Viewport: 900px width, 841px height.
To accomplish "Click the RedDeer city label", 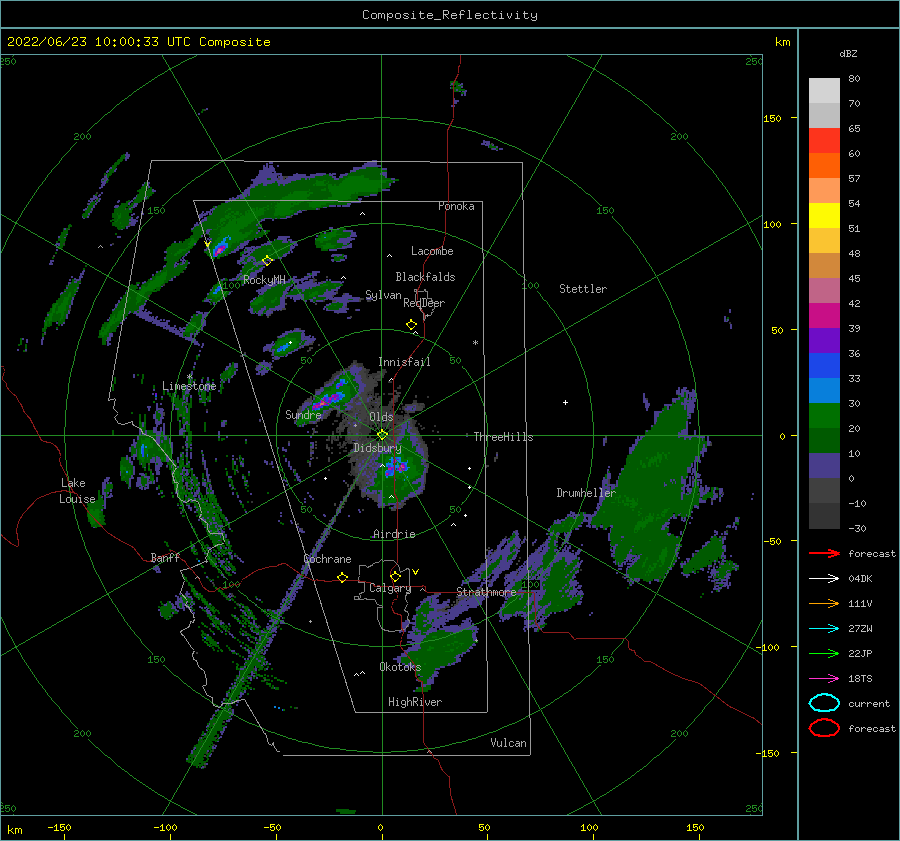I will coord(424,303).
